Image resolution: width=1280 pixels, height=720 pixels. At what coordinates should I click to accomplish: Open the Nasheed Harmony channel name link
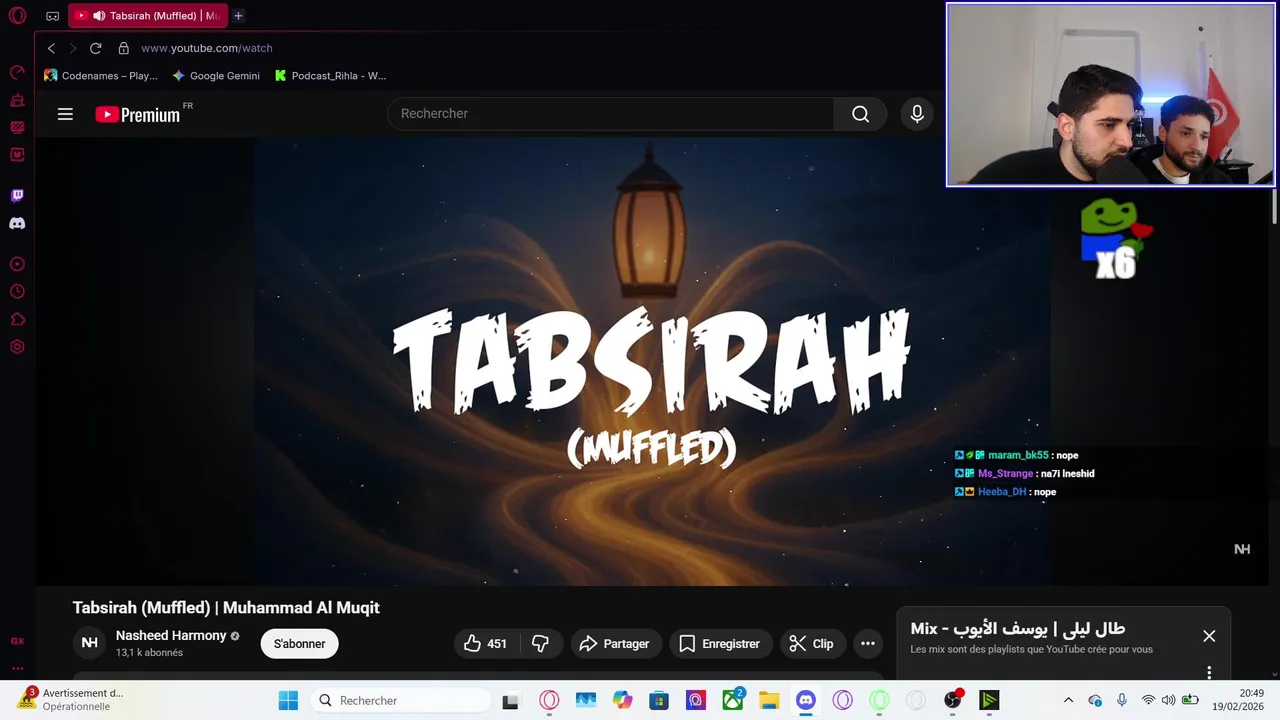[171, 636]
